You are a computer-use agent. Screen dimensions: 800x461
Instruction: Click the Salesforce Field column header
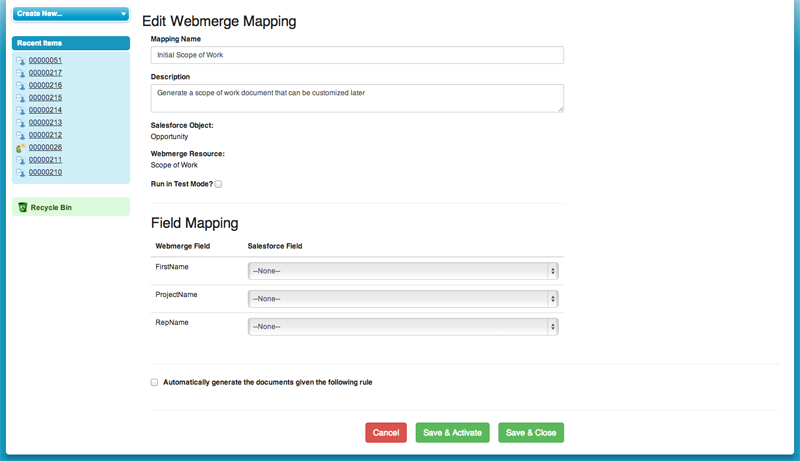[275, 246]
